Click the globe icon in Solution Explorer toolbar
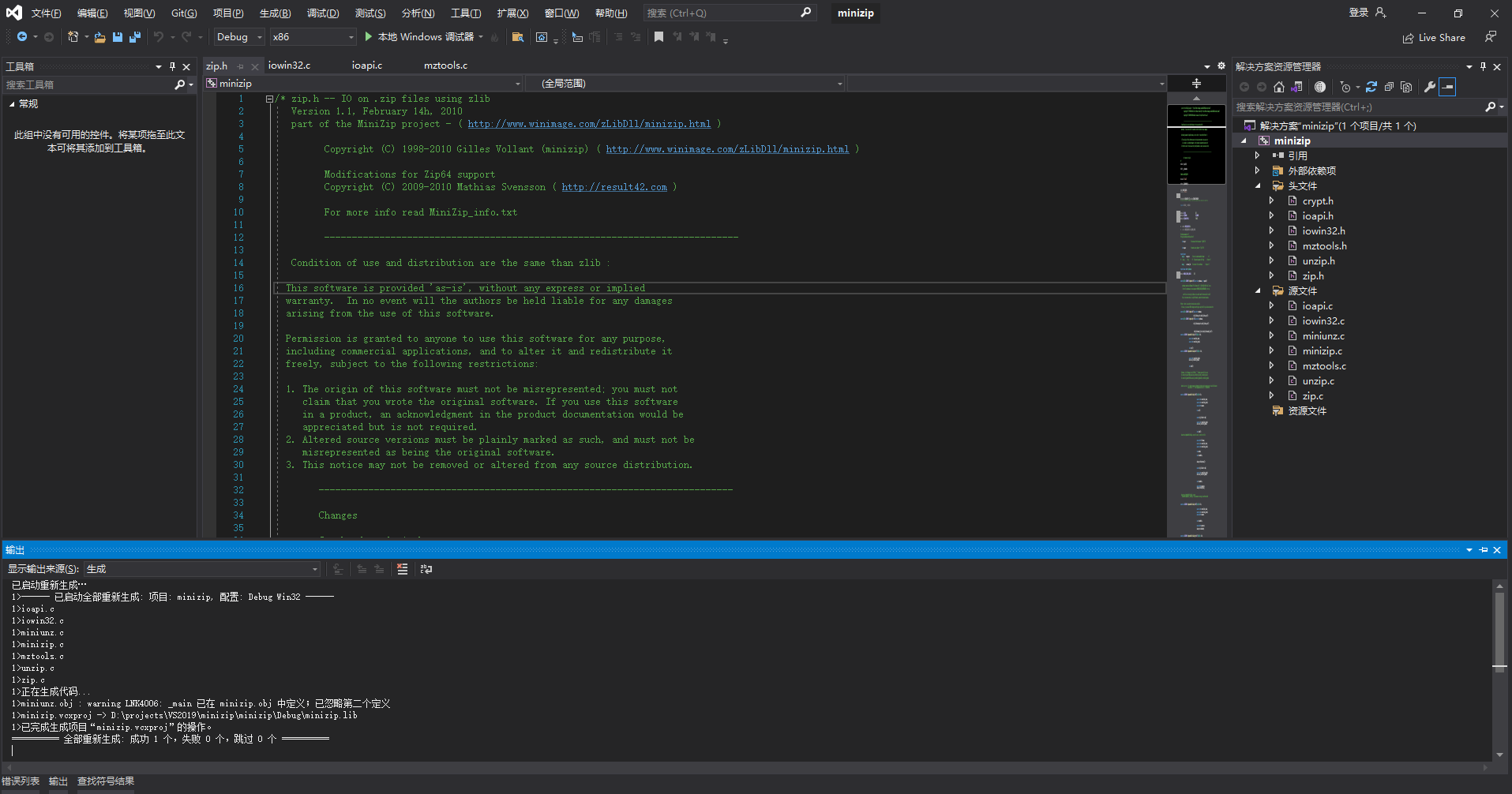 tap(1320, 87)
